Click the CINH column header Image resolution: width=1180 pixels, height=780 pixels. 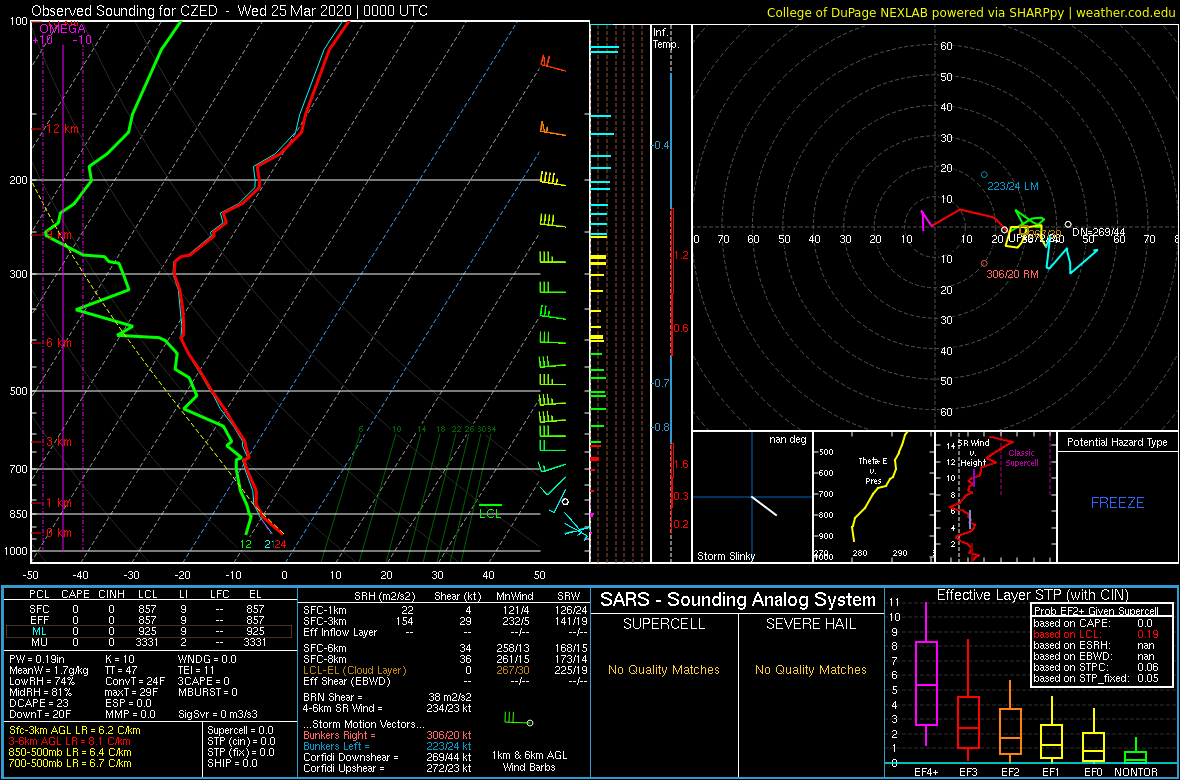[x=113, y=595]
